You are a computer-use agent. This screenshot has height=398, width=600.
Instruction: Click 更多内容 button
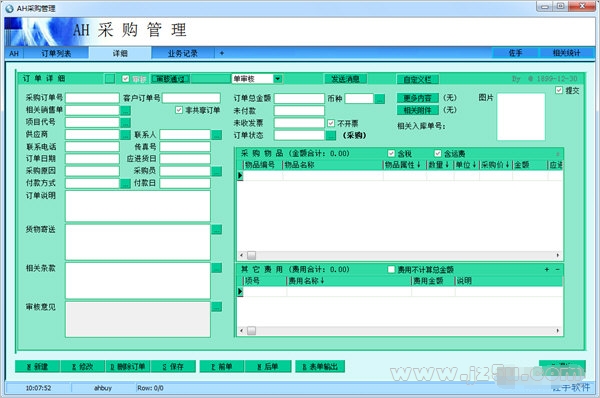point(417,98)
